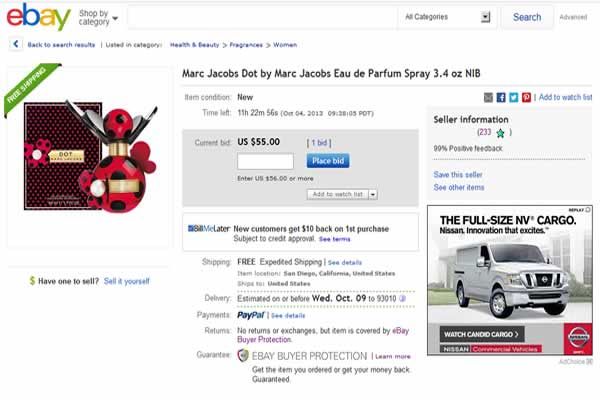Click Sell it yourself link
This screenshot has width=600, height=400.
click(x=127, y=281)
